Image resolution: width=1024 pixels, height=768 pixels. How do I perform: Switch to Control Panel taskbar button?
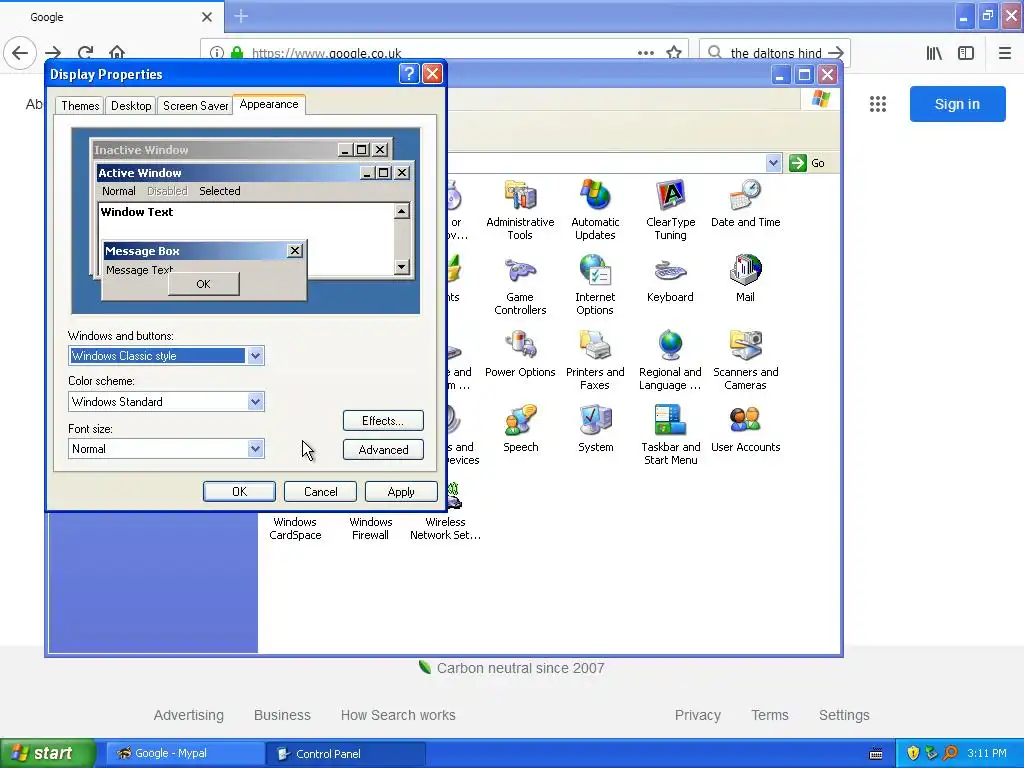[x=346, y=754]
